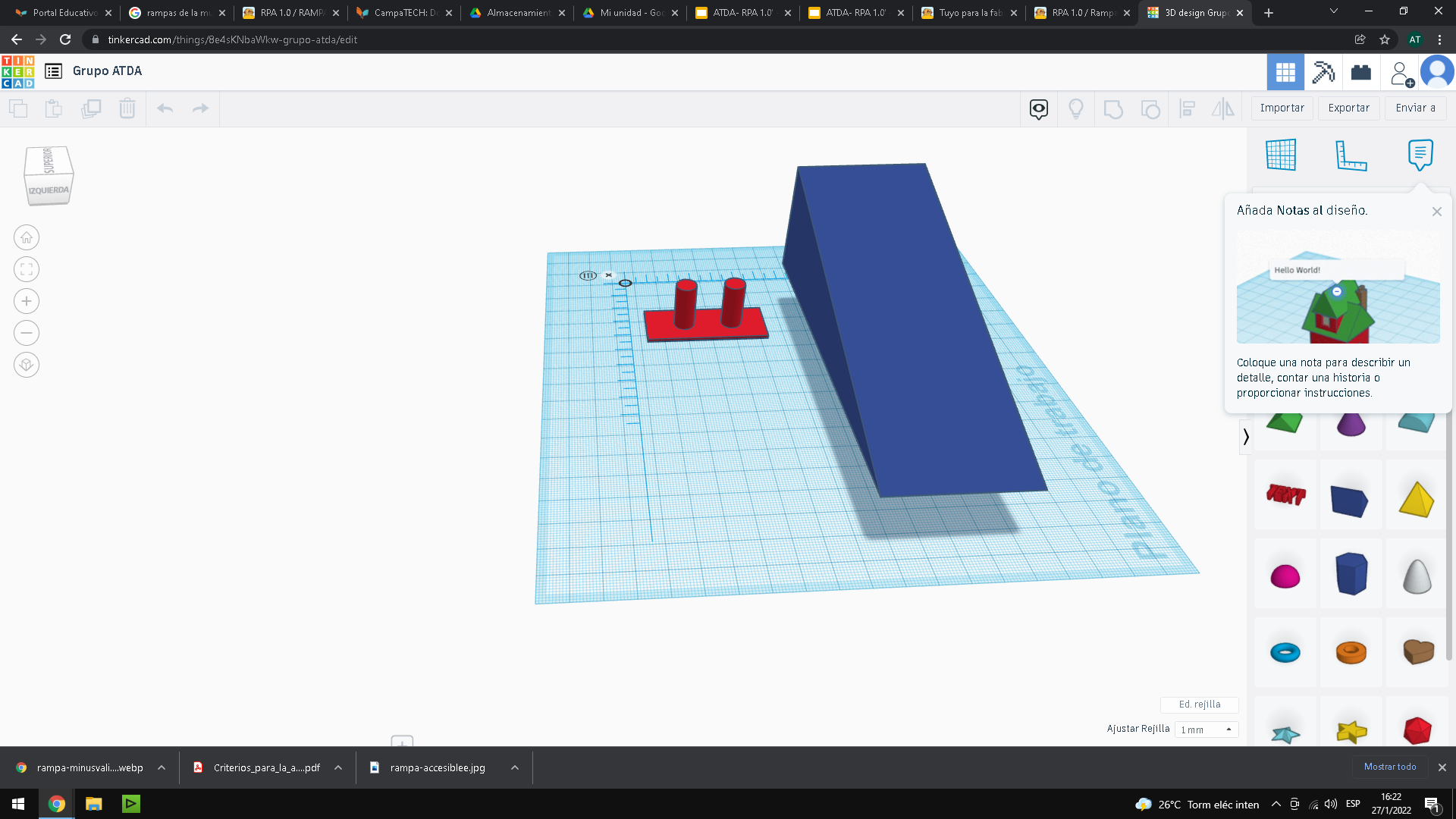Switch to the Blocks pickaxe mode
The image size is (1456, 819).
pyautogui.click(x=1323, y=72)
